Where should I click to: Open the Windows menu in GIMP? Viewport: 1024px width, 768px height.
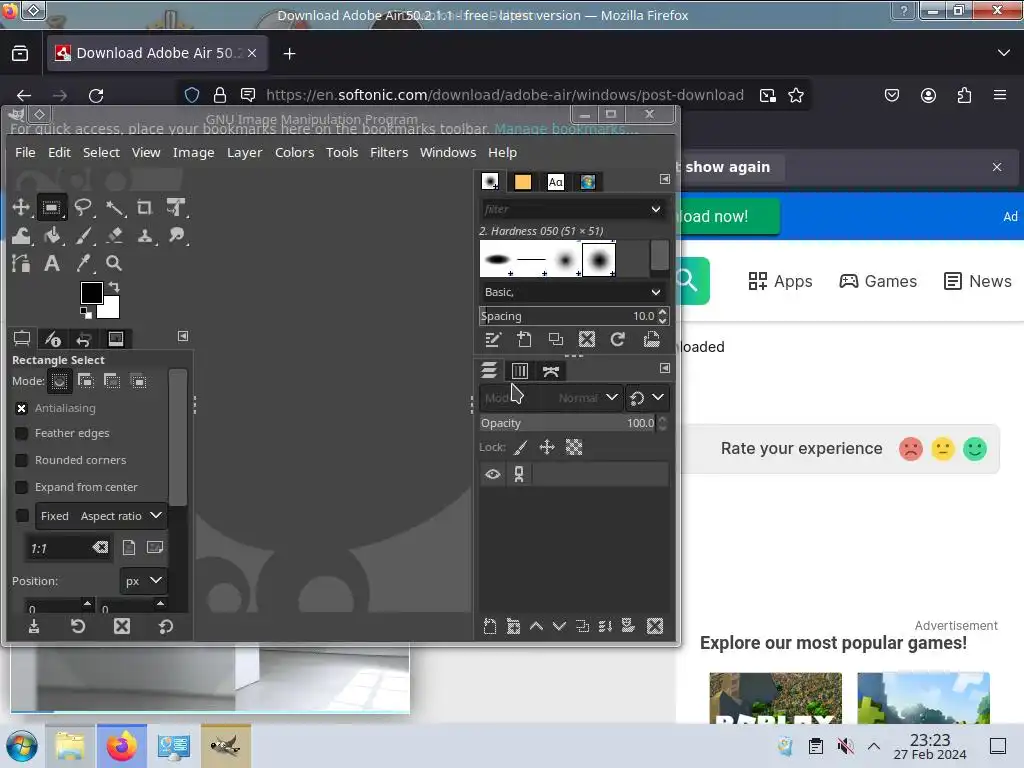coord(447,152)
